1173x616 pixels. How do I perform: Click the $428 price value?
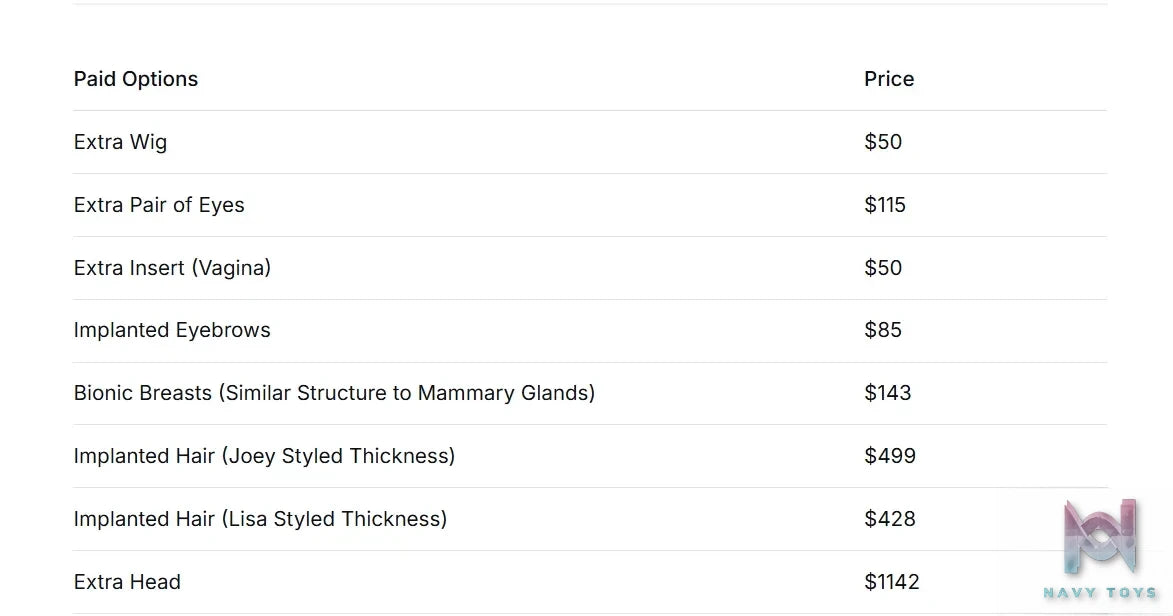[x=889, y=519]
